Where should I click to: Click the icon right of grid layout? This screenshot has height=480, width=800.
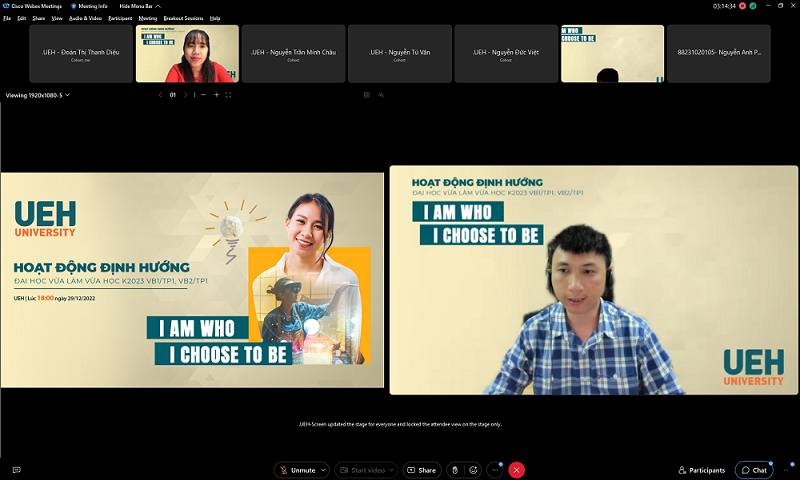(381, 95)
